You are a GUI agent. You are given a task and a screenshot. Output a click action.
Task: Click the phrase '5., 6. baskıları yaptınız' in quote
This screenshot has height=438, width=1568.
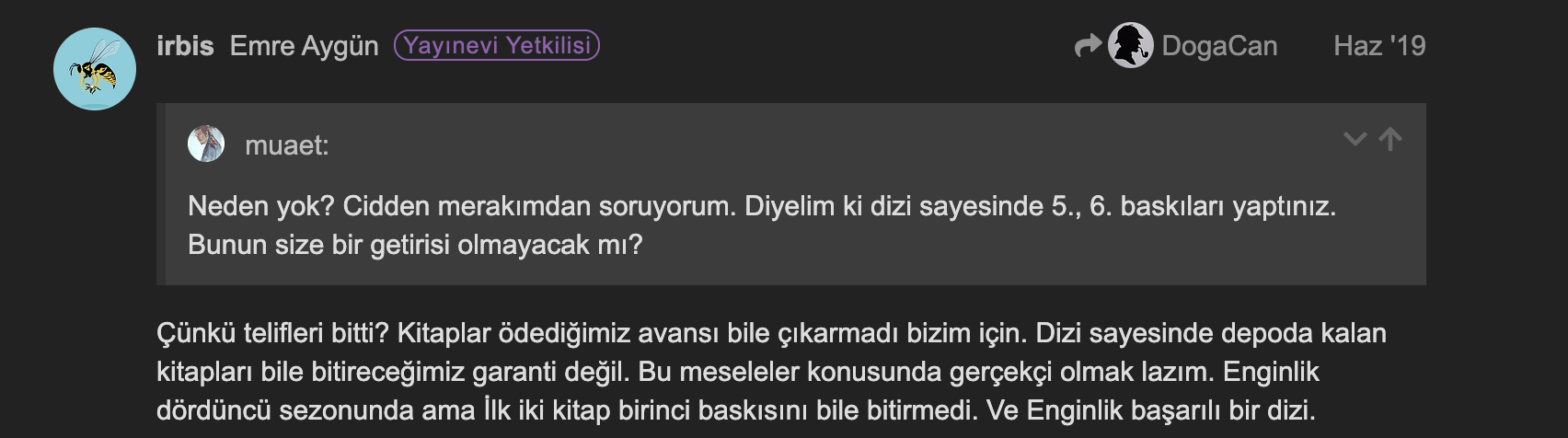point(1193,206)
